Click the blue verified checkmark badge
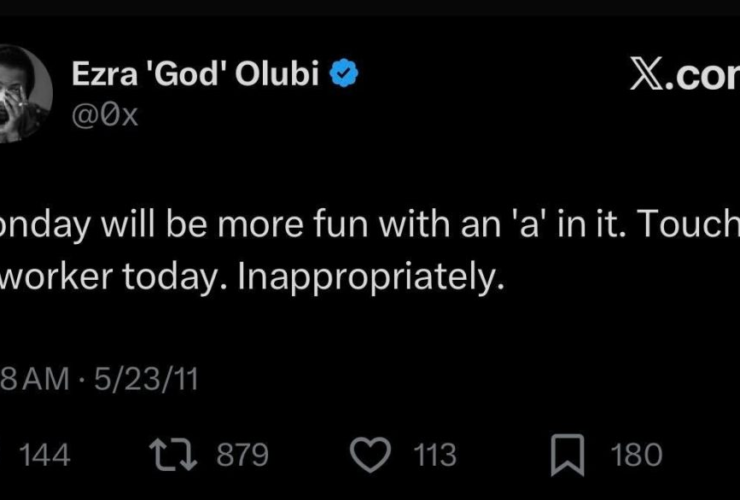 [346, 74]
